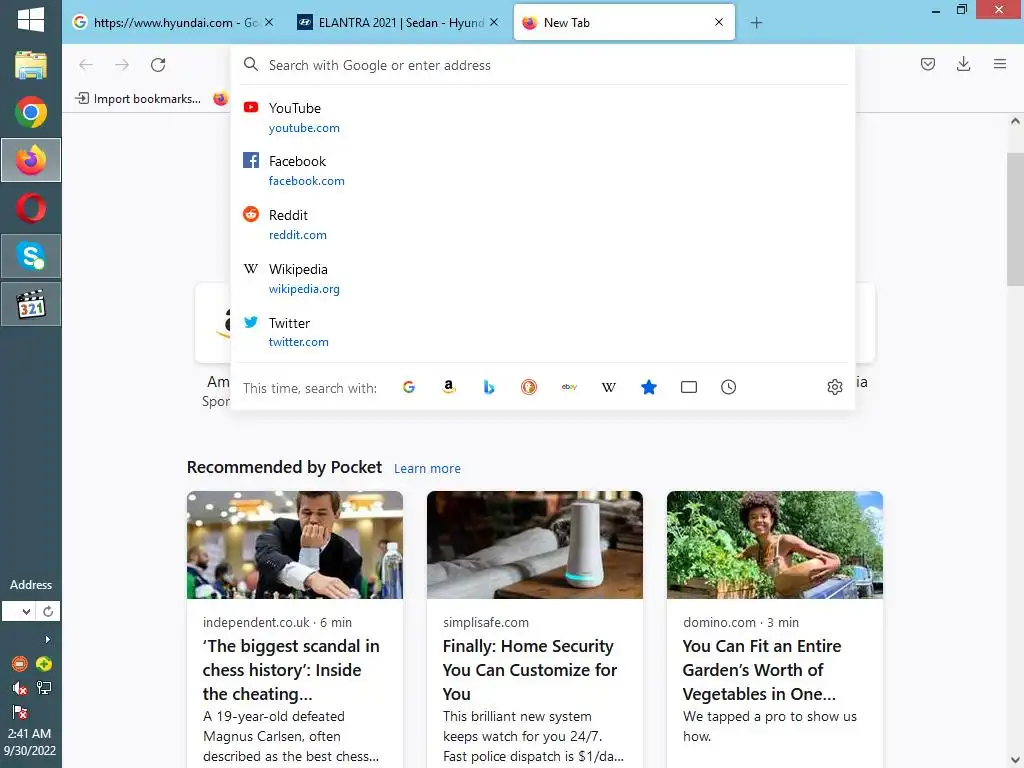Click the orange circular tray icon
Image resolution: width=1024 pixels, height=768 pixels.
coord(20,664)
